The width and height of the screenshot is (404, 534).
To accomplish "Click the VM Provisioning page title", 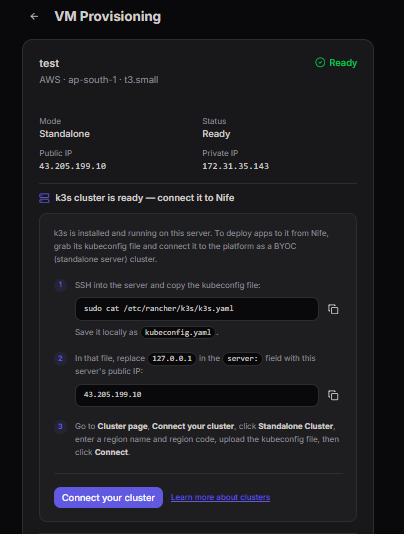I will [108, 16].
